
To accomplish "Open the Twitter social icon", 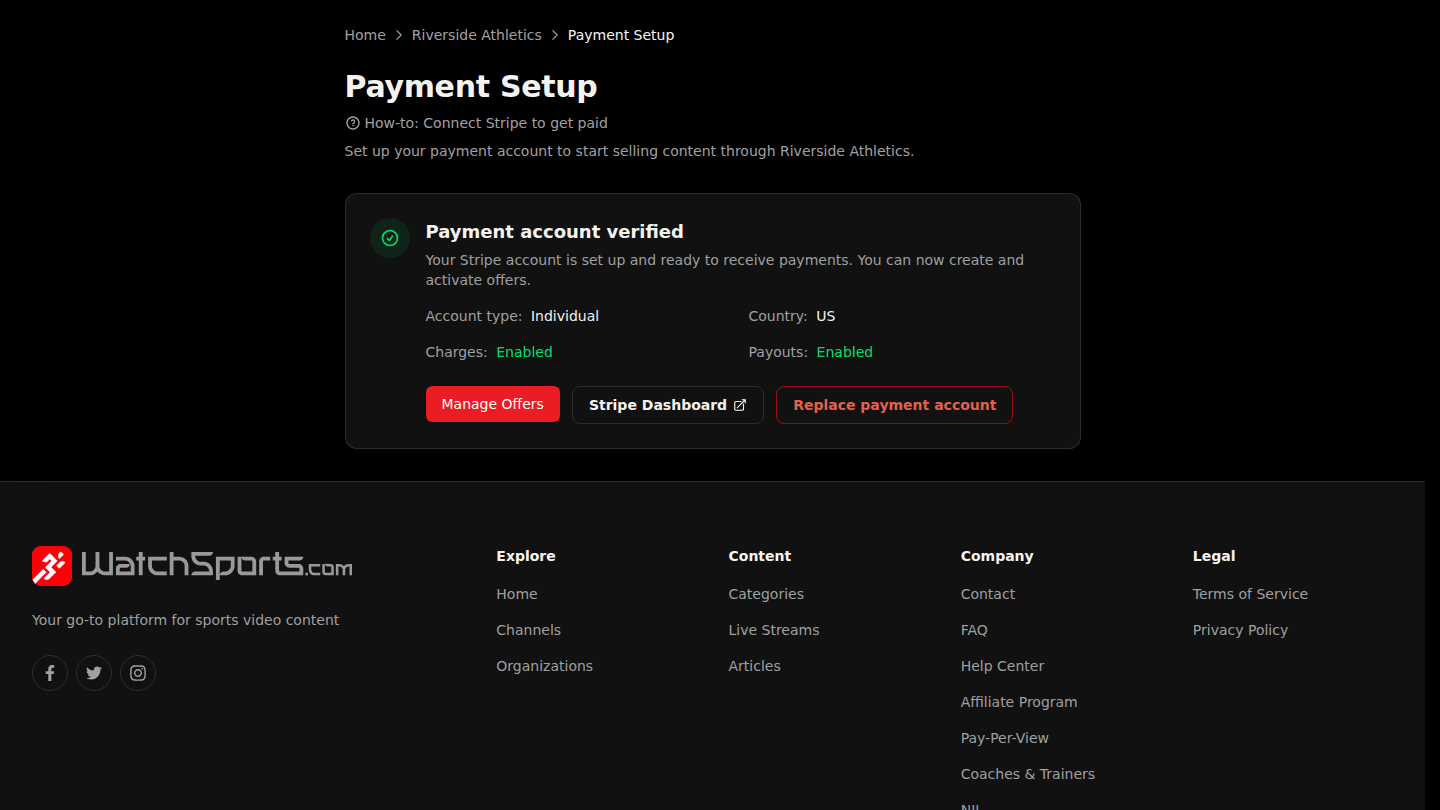I will coord(94,673).
